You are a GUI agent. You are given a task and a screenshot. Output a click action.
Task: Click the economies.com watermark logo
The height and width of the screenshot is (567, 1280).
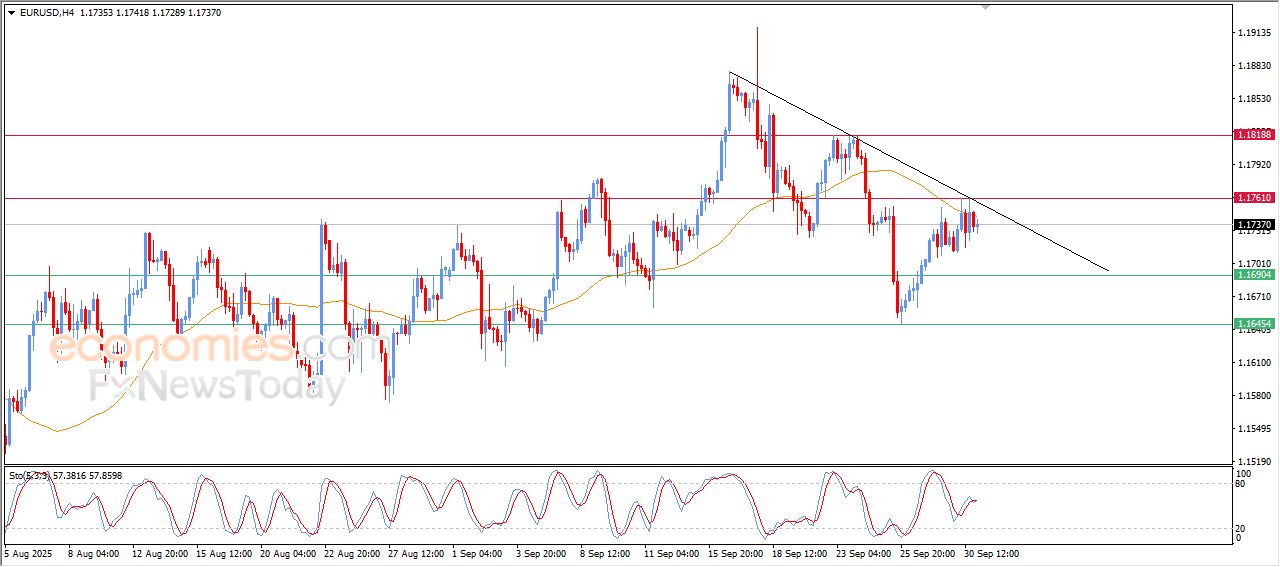click(x=200, y=348)
